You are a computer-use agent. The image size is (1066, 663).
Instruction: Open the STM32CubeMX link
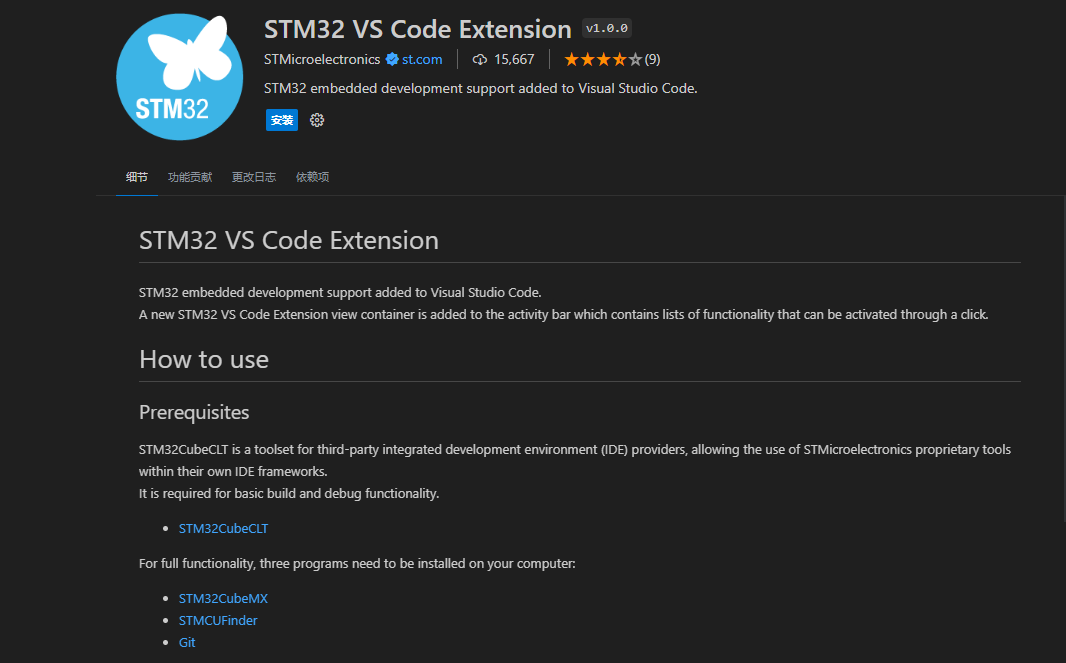point(223,598)
